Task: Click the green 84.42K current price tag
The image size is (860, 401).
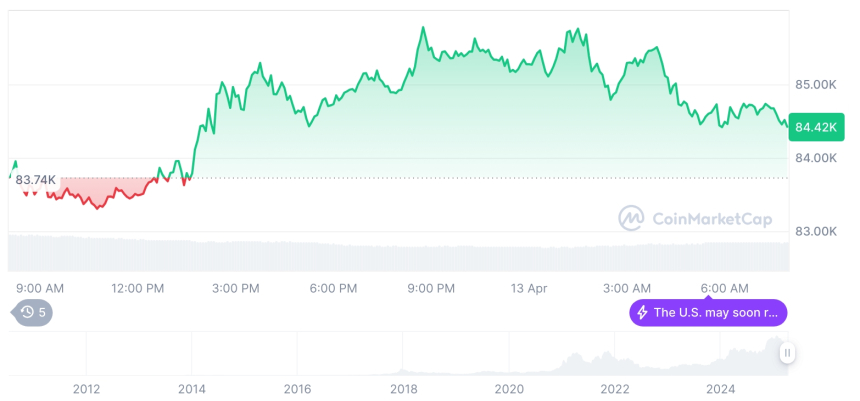Action: coord(816,127)
